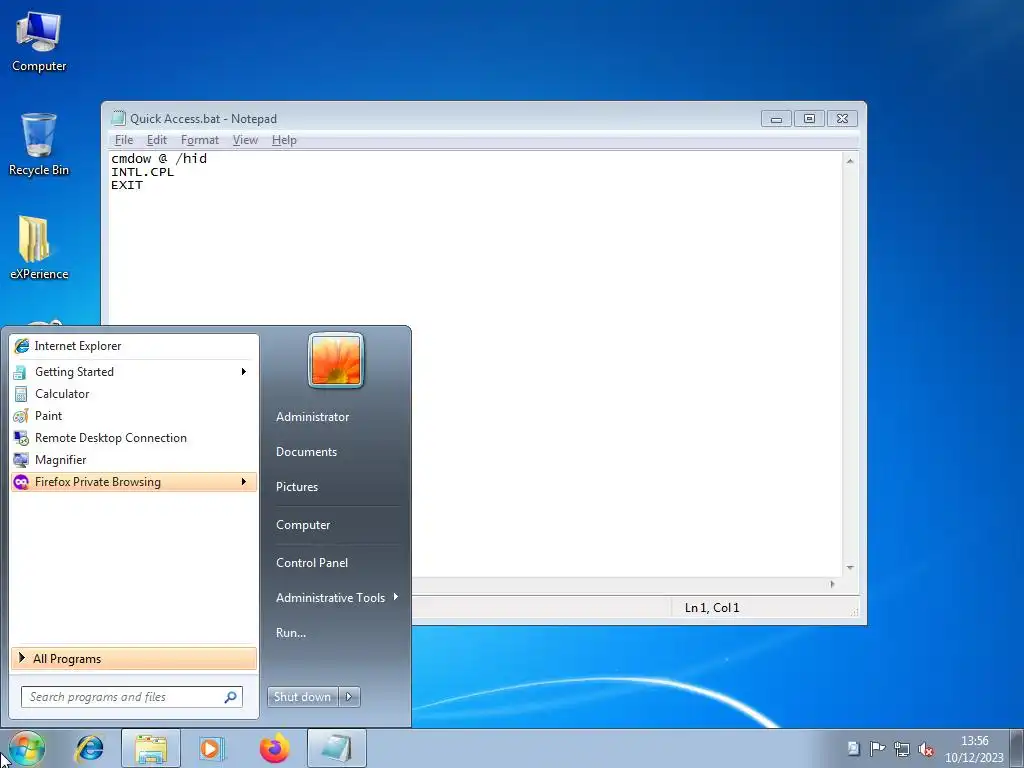Click the 'Ln 1, Col 1' status text
Image resolution: width=1024 pixels, height=768 pixels.
[712, 608]
